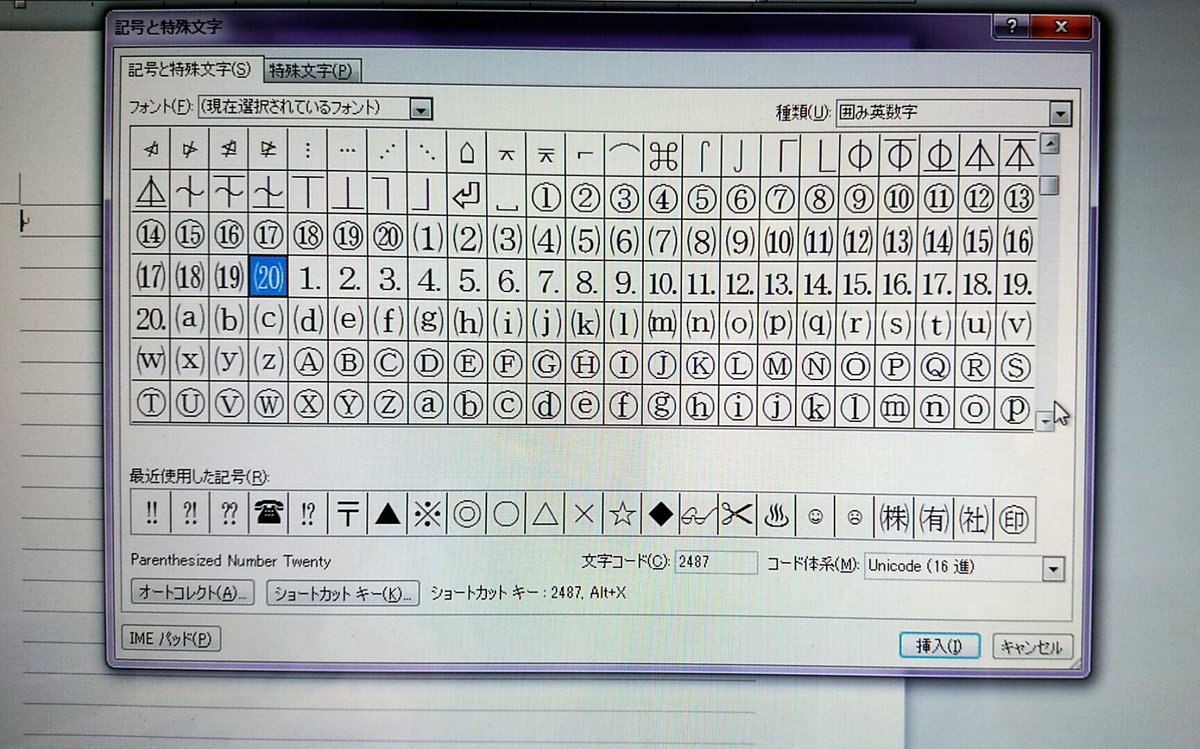
Task: Select the parenthesized (z) letter symbol
Action: click(268, 360)
